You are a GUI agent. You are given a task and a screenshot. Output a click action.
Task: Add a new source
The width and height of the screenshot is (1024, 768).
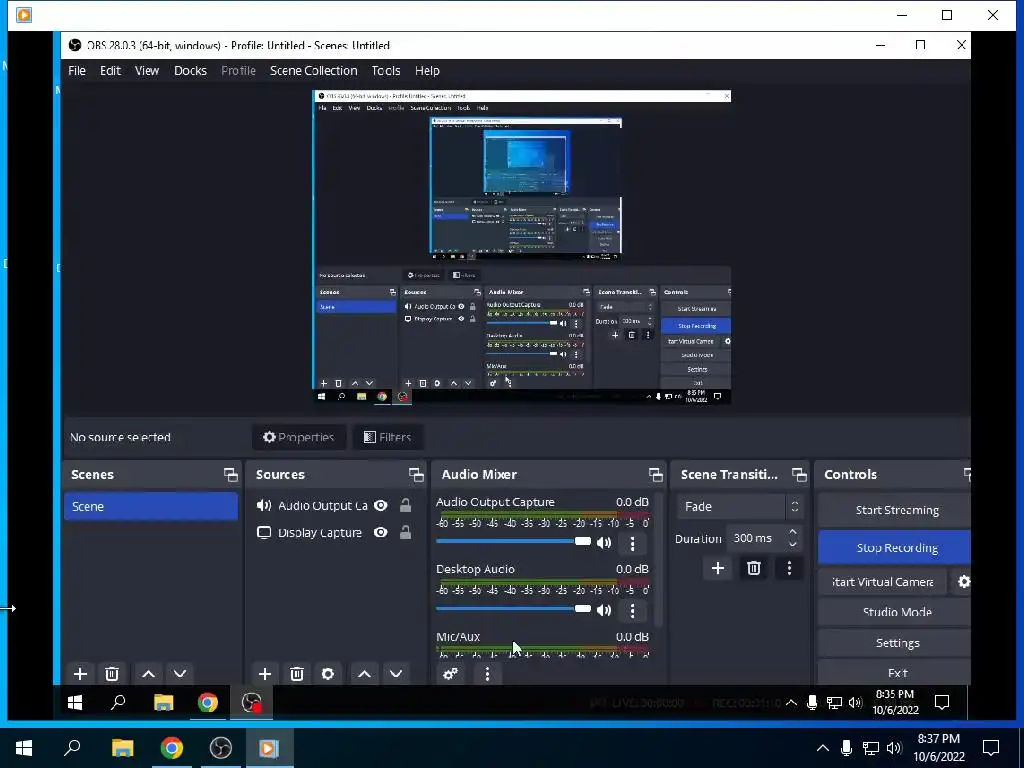click(264, 673)
